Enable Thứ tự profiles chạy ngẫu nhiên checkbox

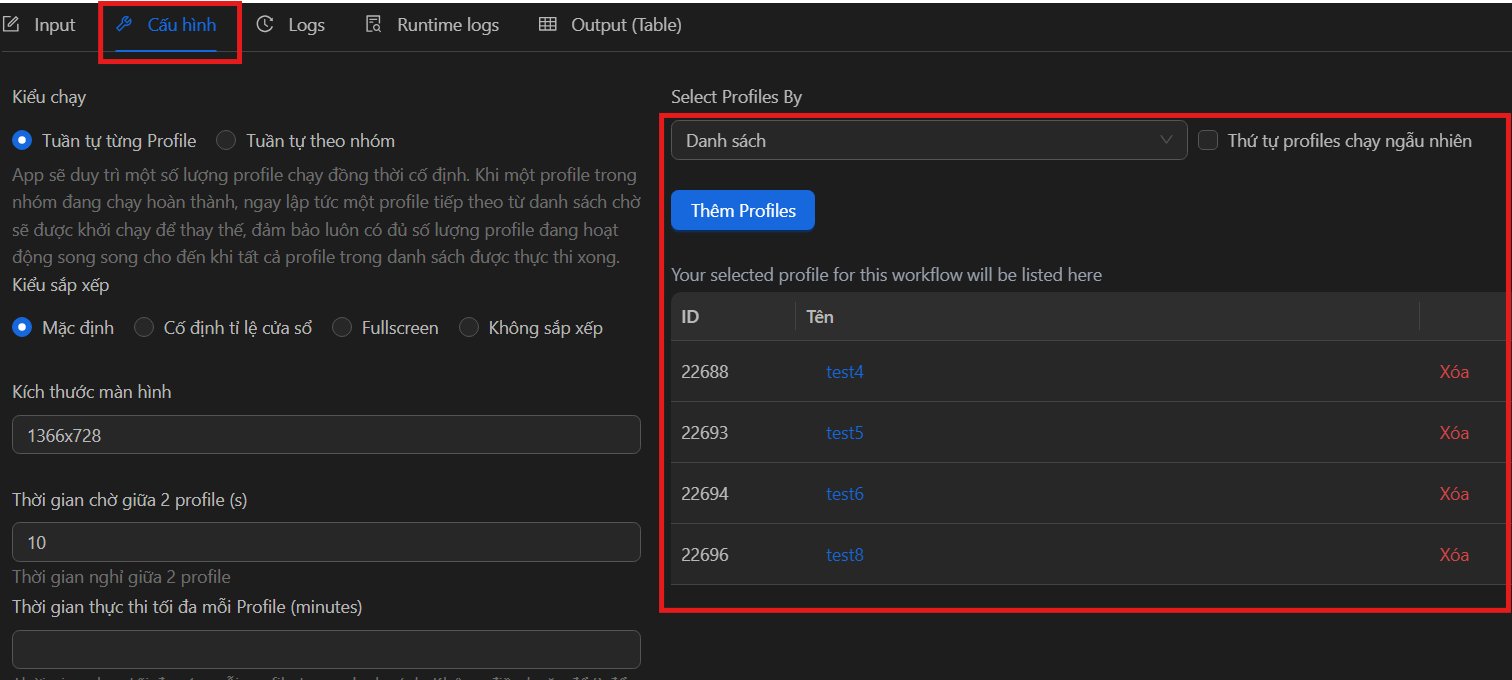coord(1208,141)
